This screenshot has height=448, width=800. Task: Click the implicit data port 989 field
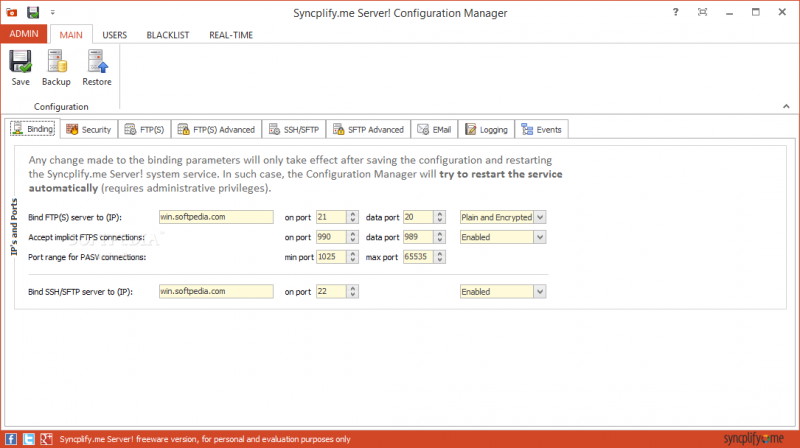418,237
